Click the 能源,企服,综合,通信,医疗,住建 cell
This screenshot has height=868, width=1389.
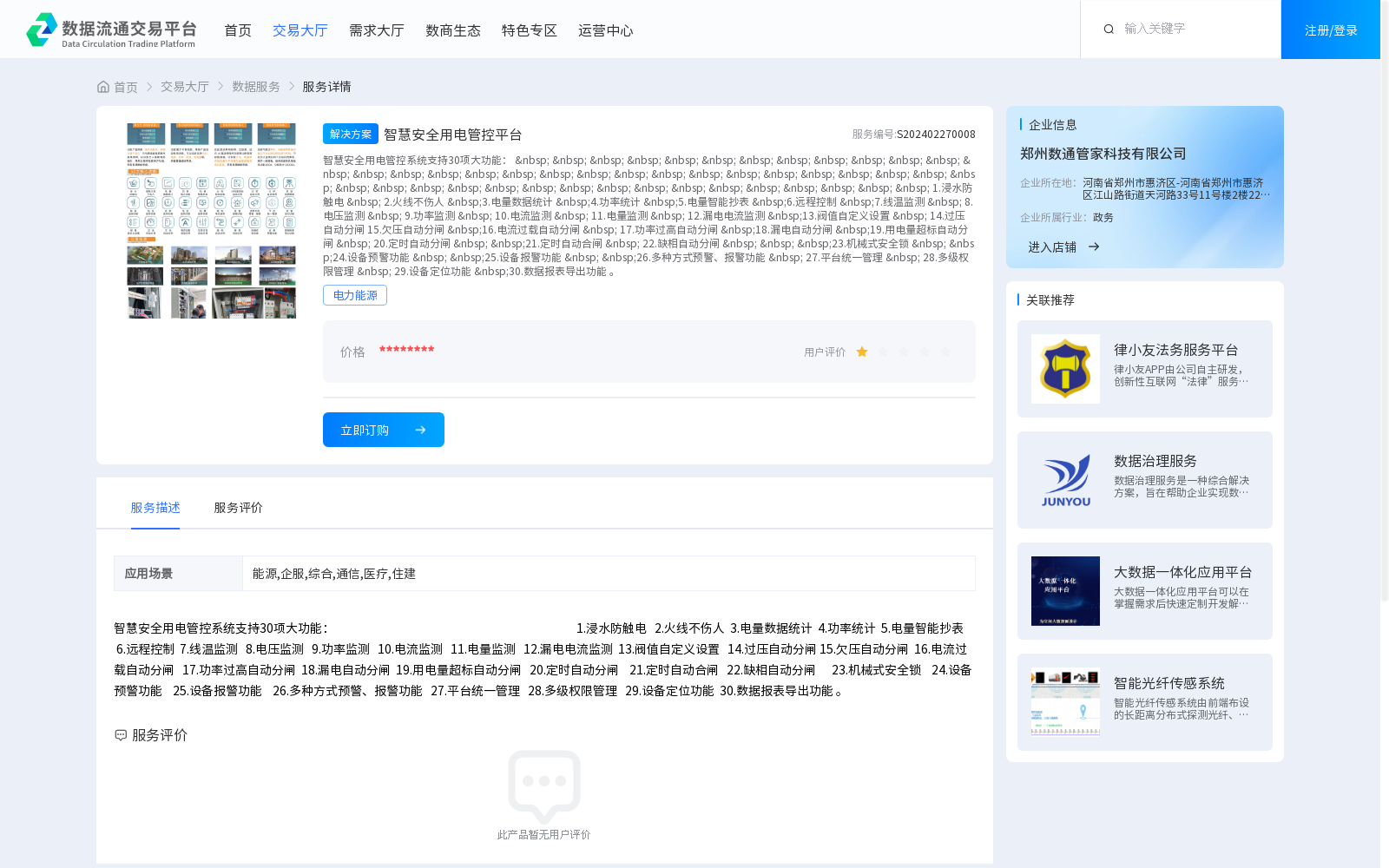pos(609,574)
